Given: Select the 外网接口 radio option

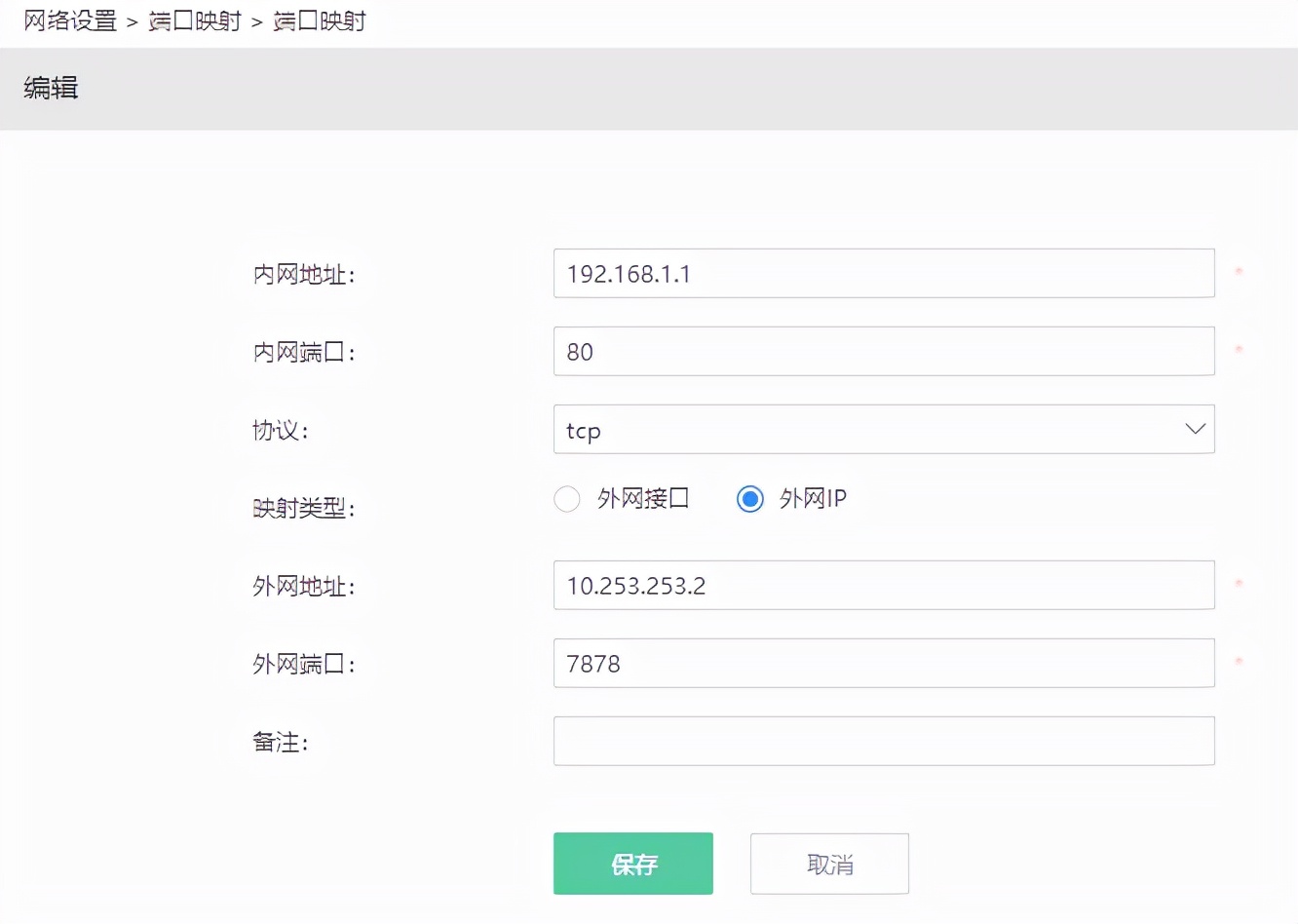Looking at the screenshot, I should pos(567,499).
